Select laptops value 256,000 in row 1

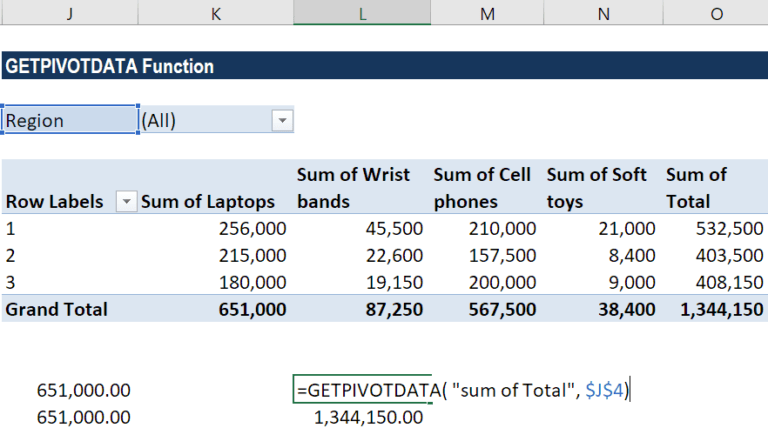click(x=252, y=229)
